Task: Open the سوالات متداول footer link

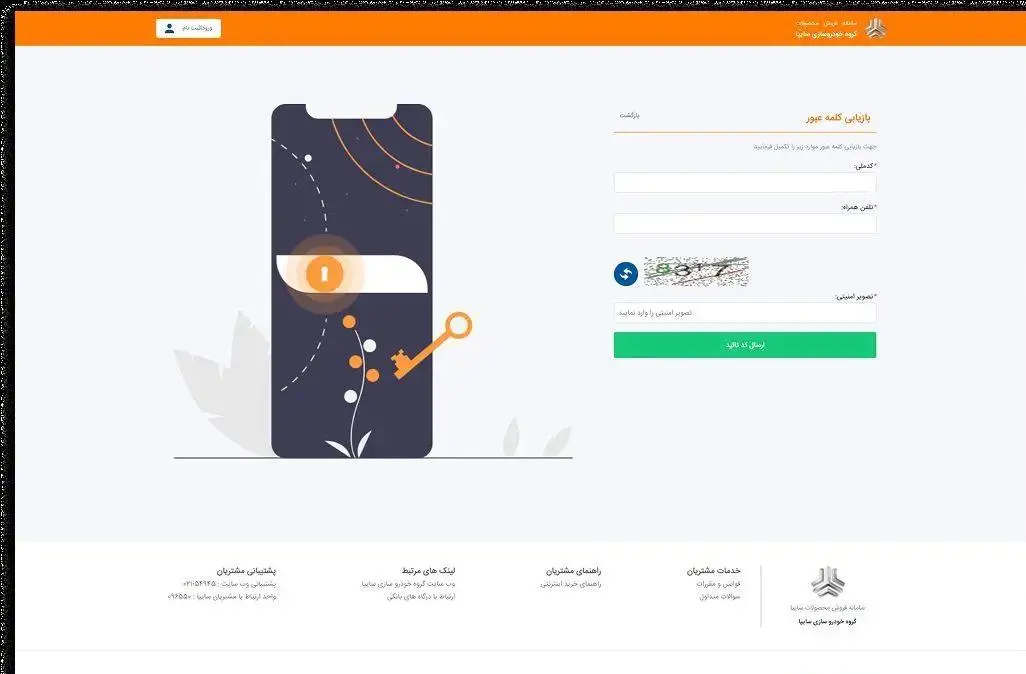Action: pos(720,596)
